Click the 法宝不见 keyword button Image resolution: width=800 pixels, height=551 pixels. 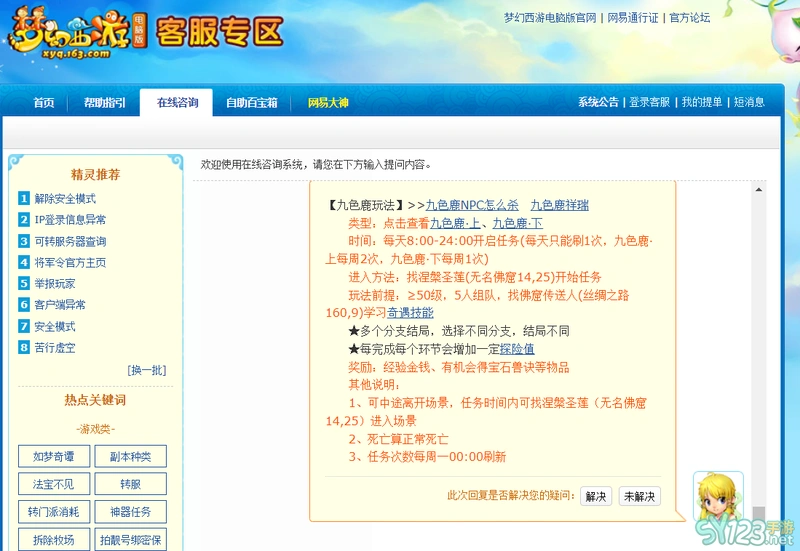[54, 484]
